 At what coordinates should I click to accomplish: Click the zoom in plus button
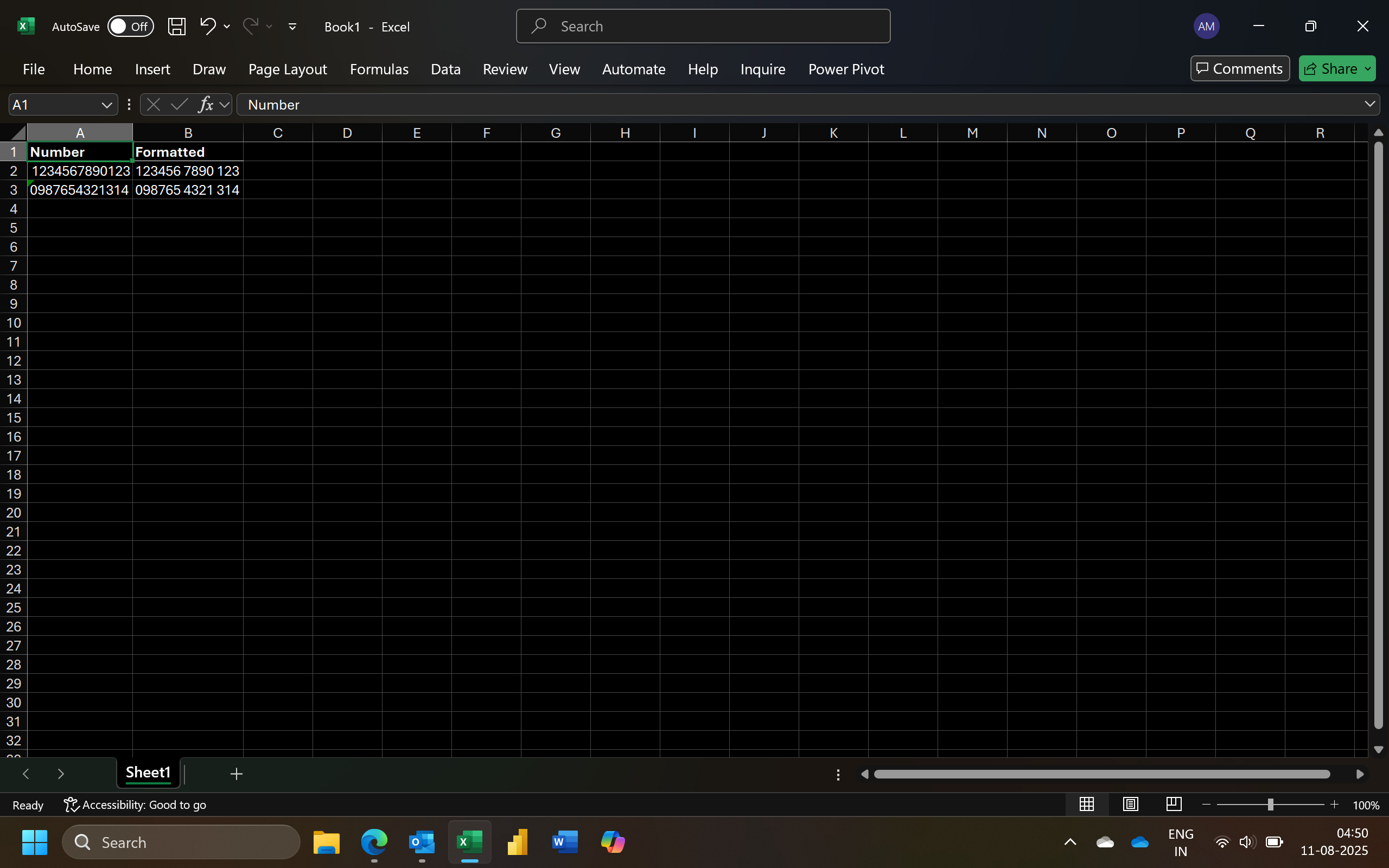click(1335, 805)
